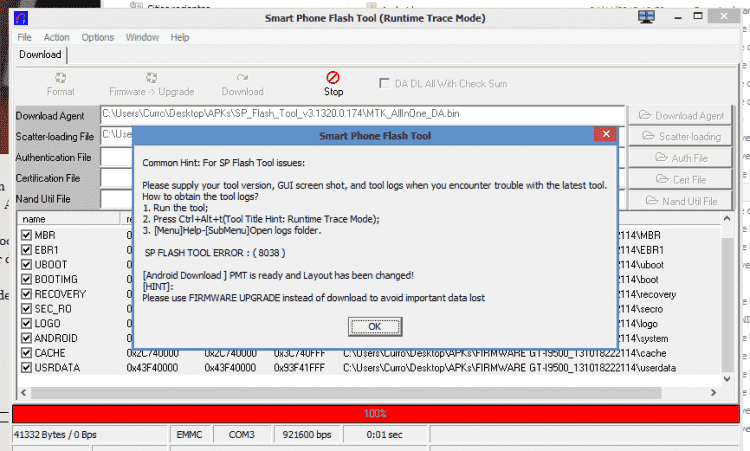Click the COM3 status bar entry
This screenshot has height=451, width=750.
tap(242, 435)
